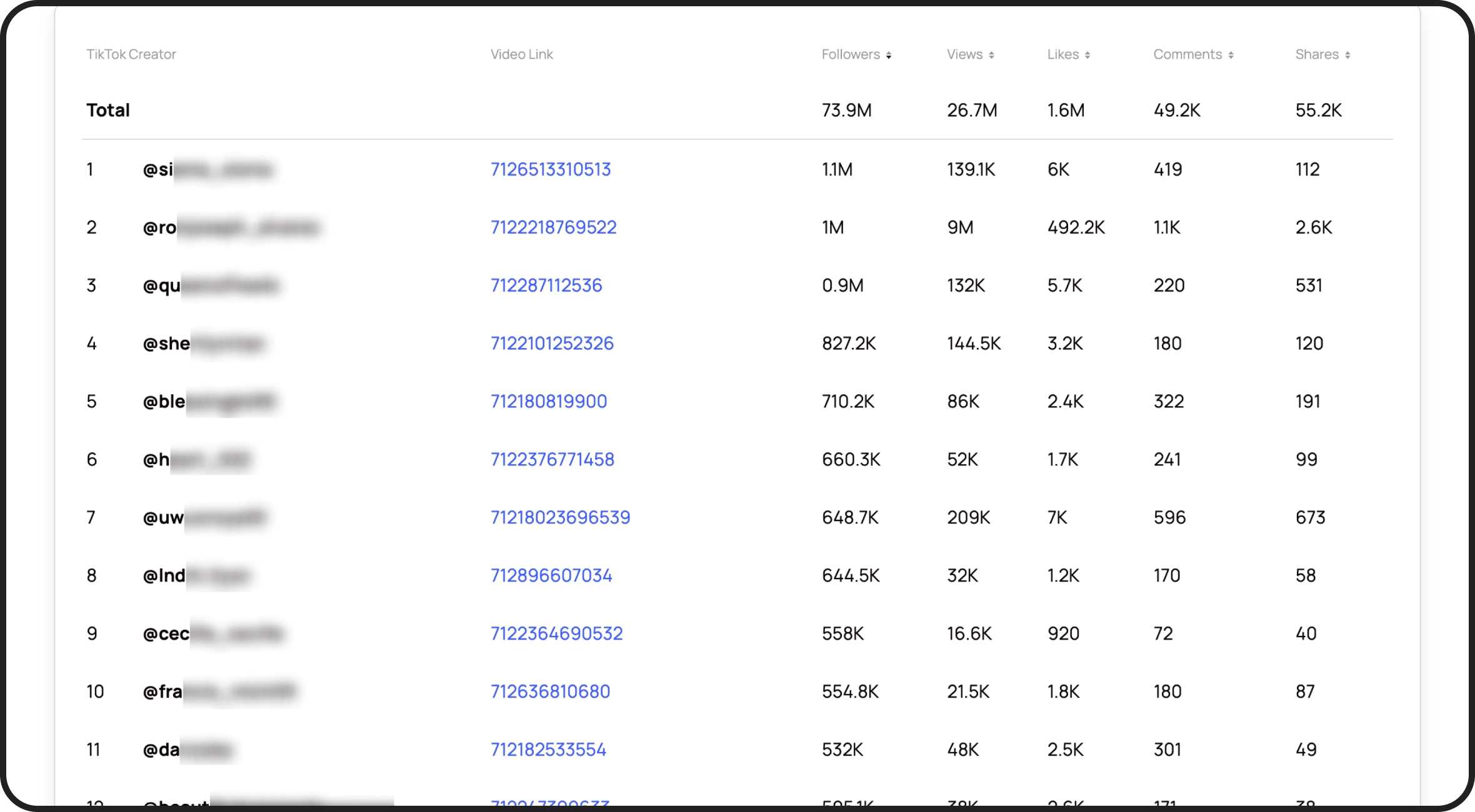Click total followers value 73.9M

[x=847, y=110]
